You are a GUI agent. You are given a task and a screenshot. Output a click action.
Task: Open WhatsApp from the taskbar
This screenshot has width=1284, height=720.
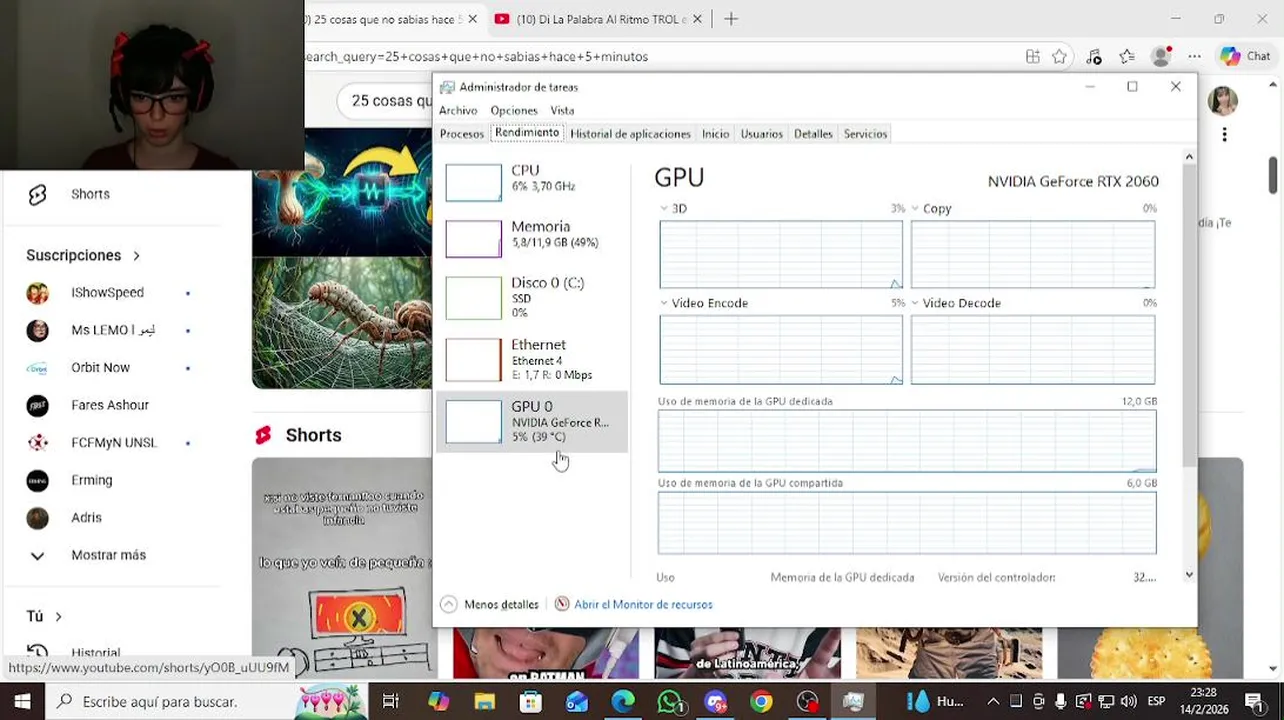coord(669,702)
